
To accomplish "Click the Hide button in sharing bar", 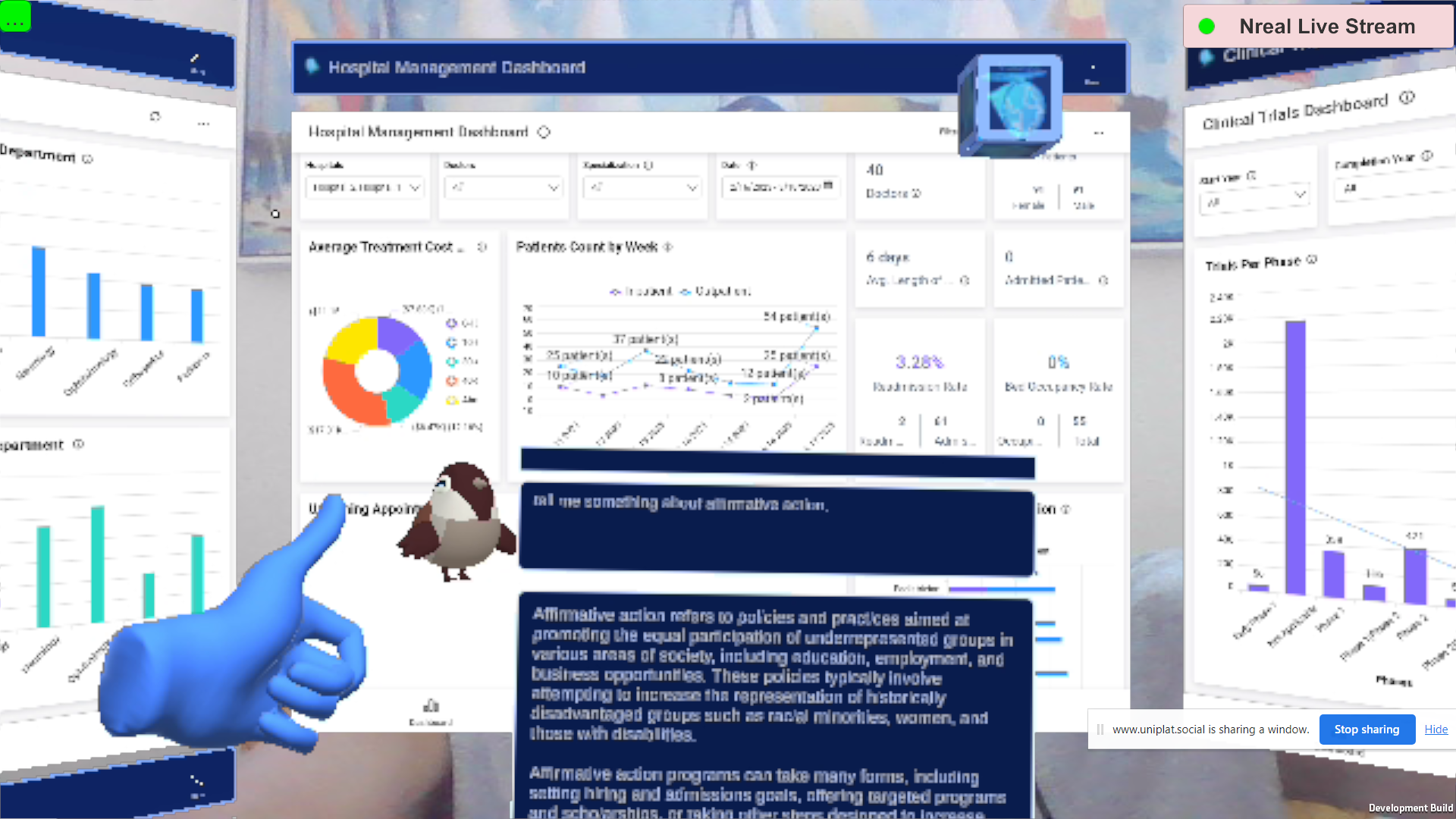I will tap(1436, 729).
